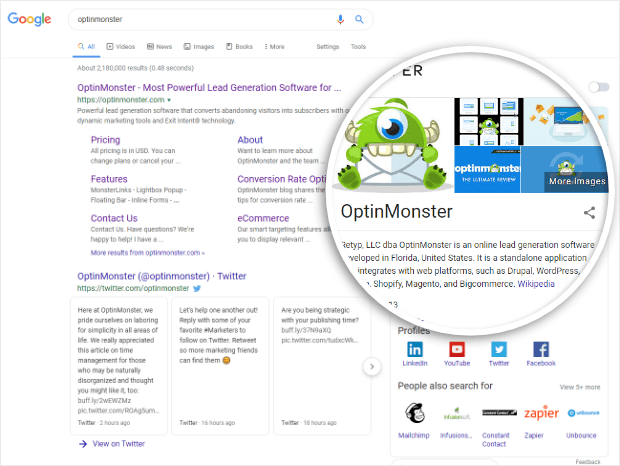
Task: Open the Features sitelink
Action: pos(109,179)
